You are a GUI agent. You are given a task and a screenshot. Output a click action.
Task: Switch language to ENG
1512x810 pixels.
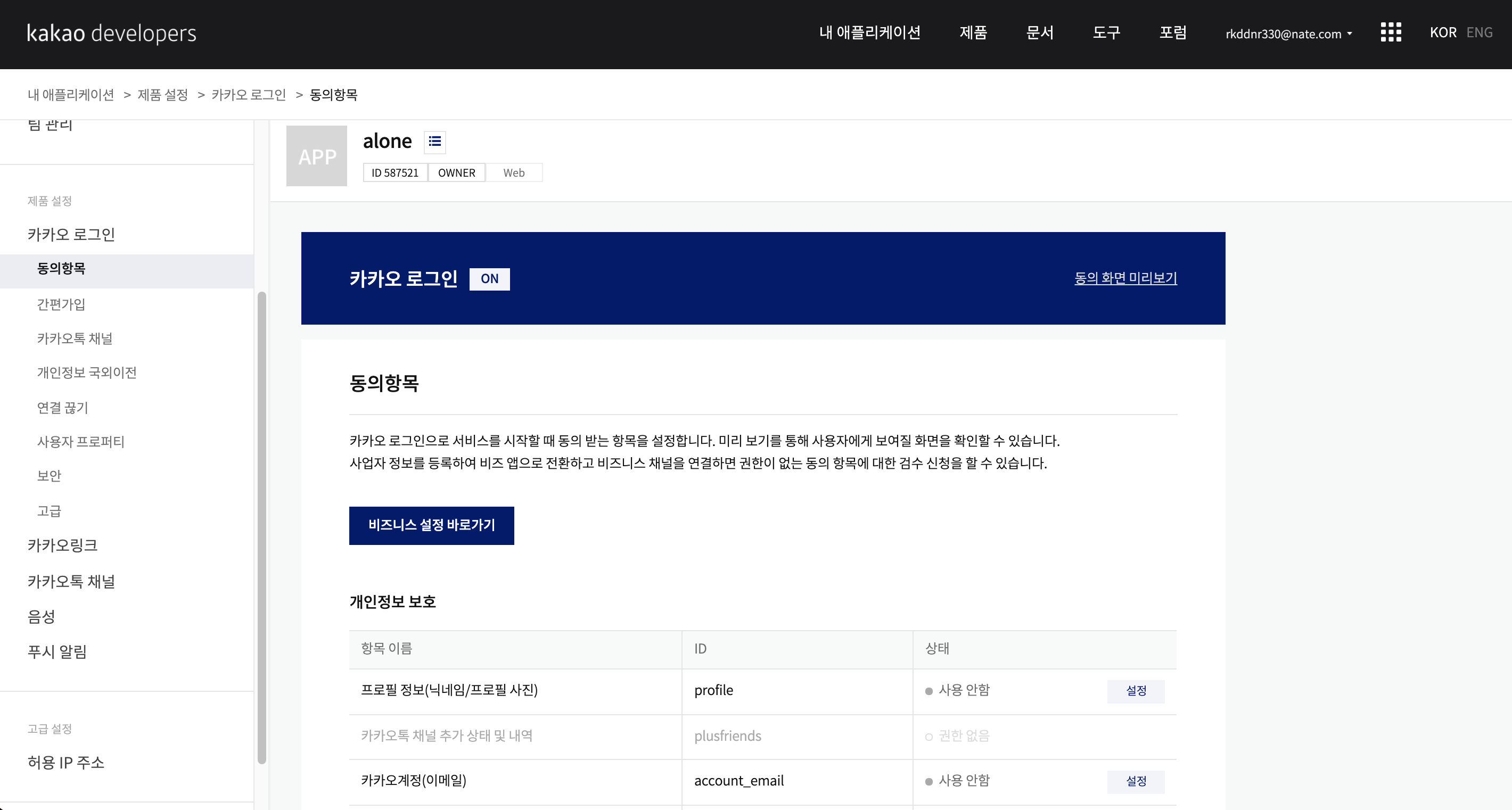click(1479, 33)
